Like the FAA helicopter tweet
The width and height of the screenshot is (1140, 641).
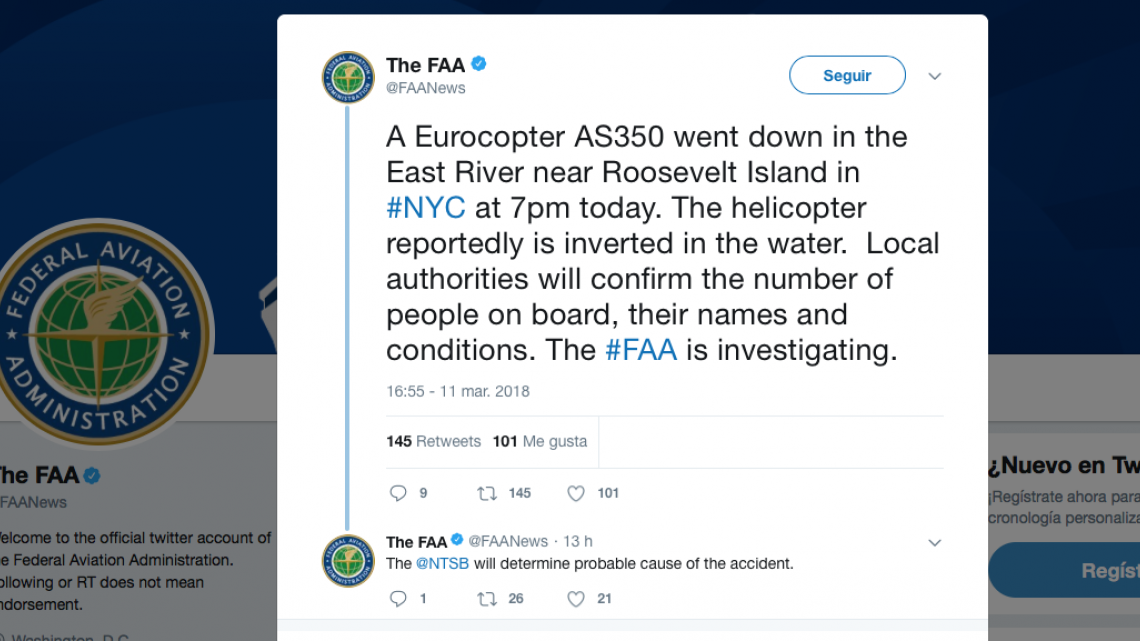[x=576, y=492]
